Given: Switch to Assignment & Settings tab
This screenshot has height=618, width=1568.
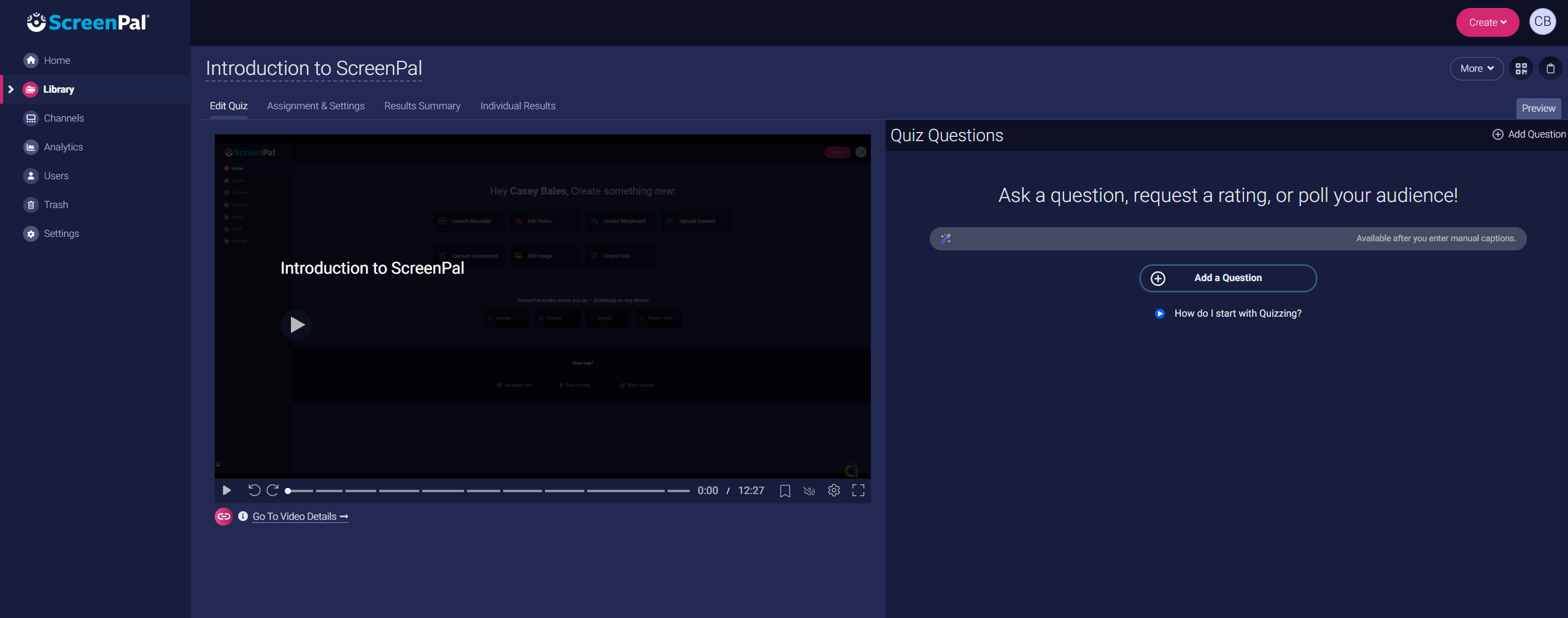Looking at the screenshot, I should (x=315, y=106).
